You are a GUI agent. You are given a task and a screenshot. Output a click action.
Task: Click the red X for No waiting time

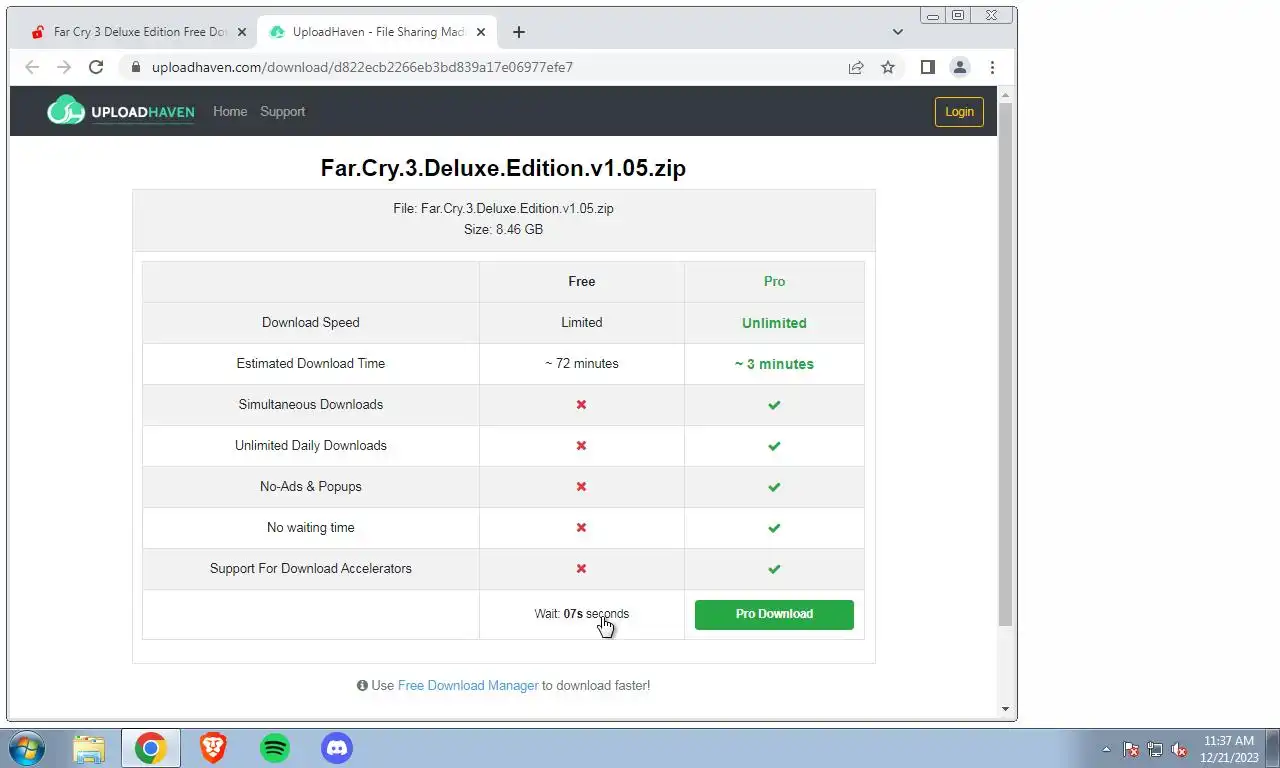(x=581, y=527)
